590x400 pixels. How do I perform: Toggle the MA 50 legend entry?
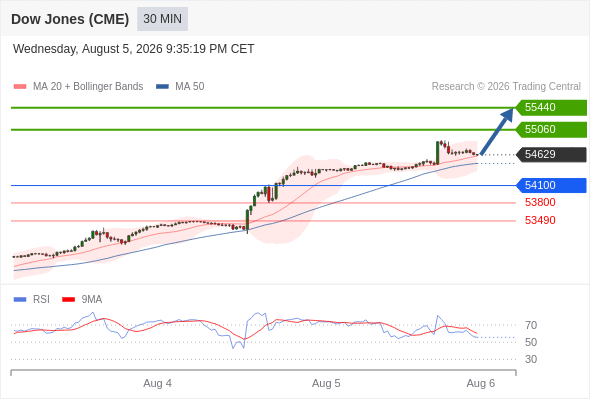pos(180,87)
